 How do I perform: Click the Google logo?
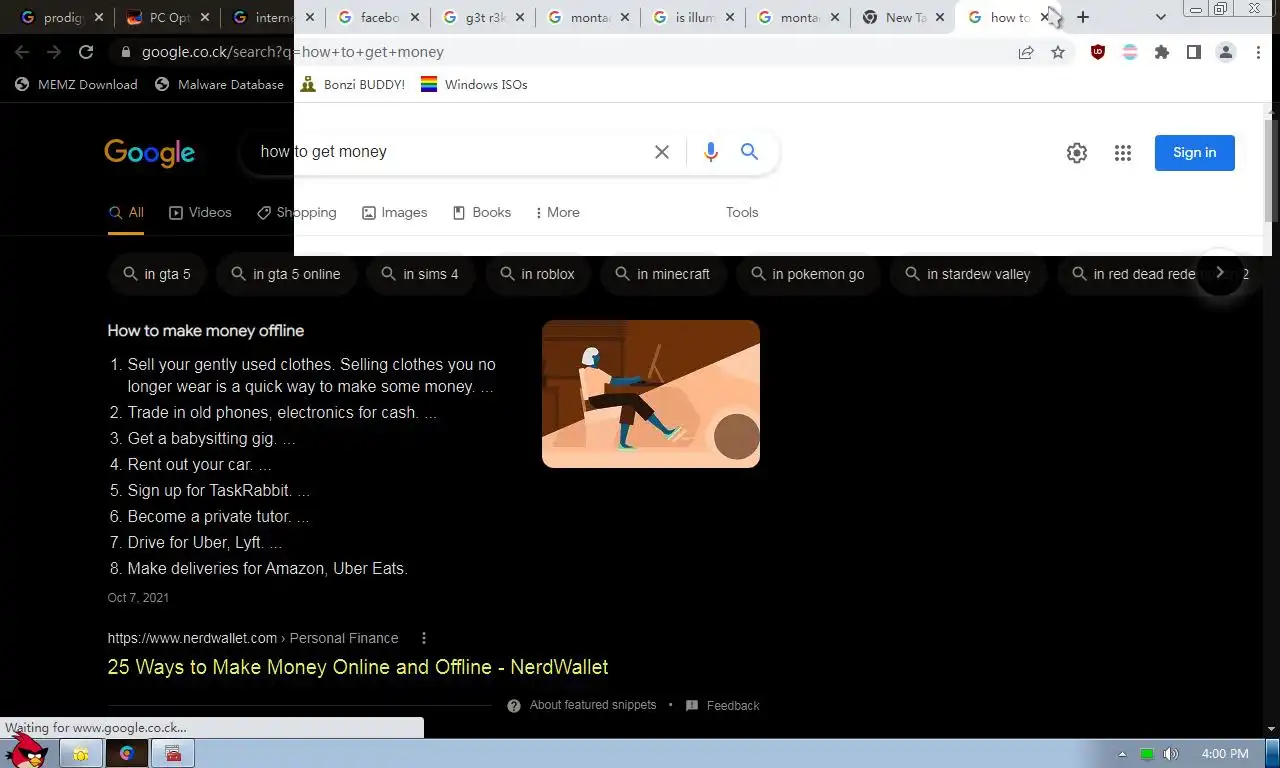(149, 153)
